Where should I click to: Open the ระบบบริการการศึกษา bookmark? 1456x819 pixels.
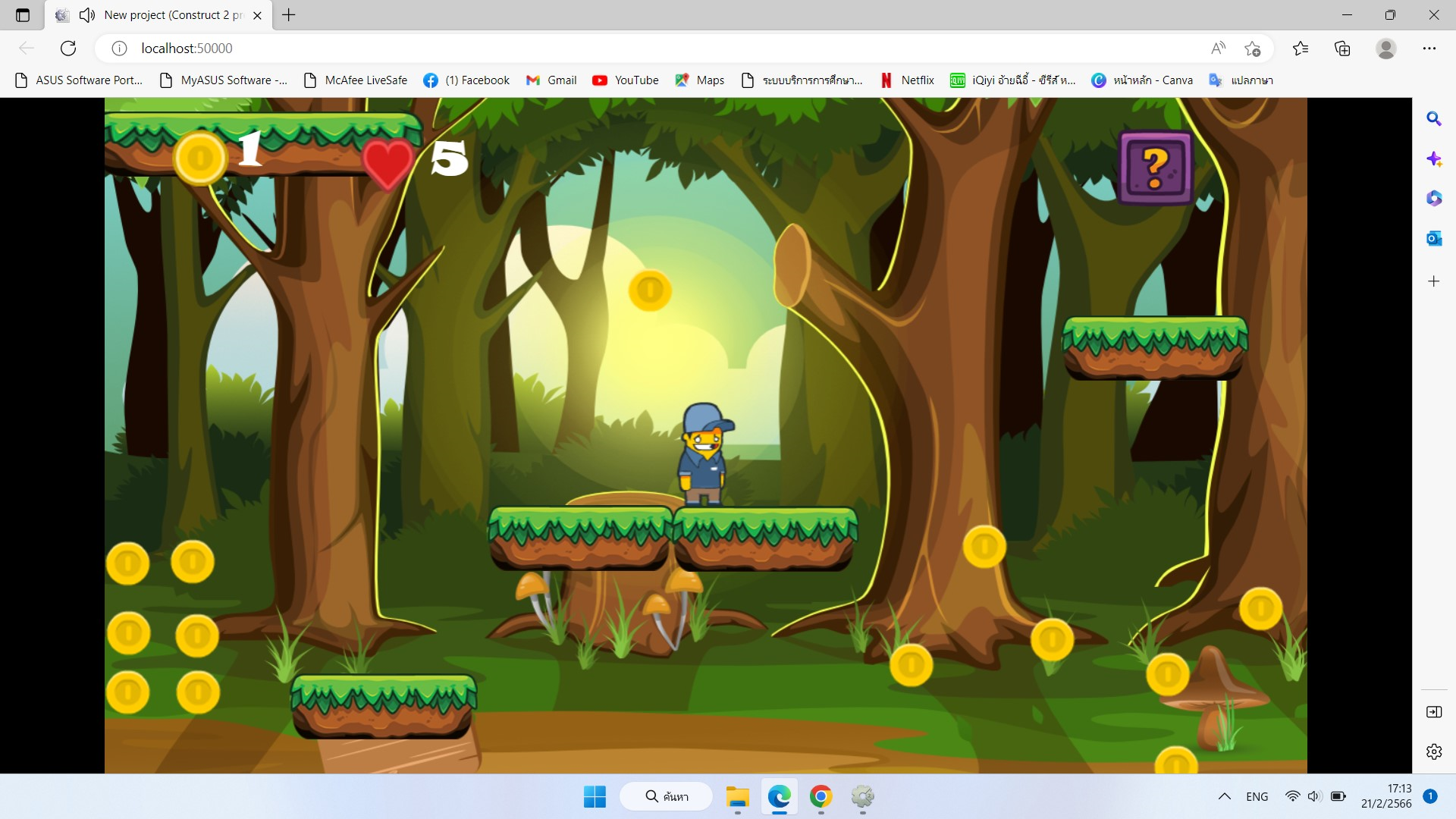pyautogui.click(x=802, y=80)
